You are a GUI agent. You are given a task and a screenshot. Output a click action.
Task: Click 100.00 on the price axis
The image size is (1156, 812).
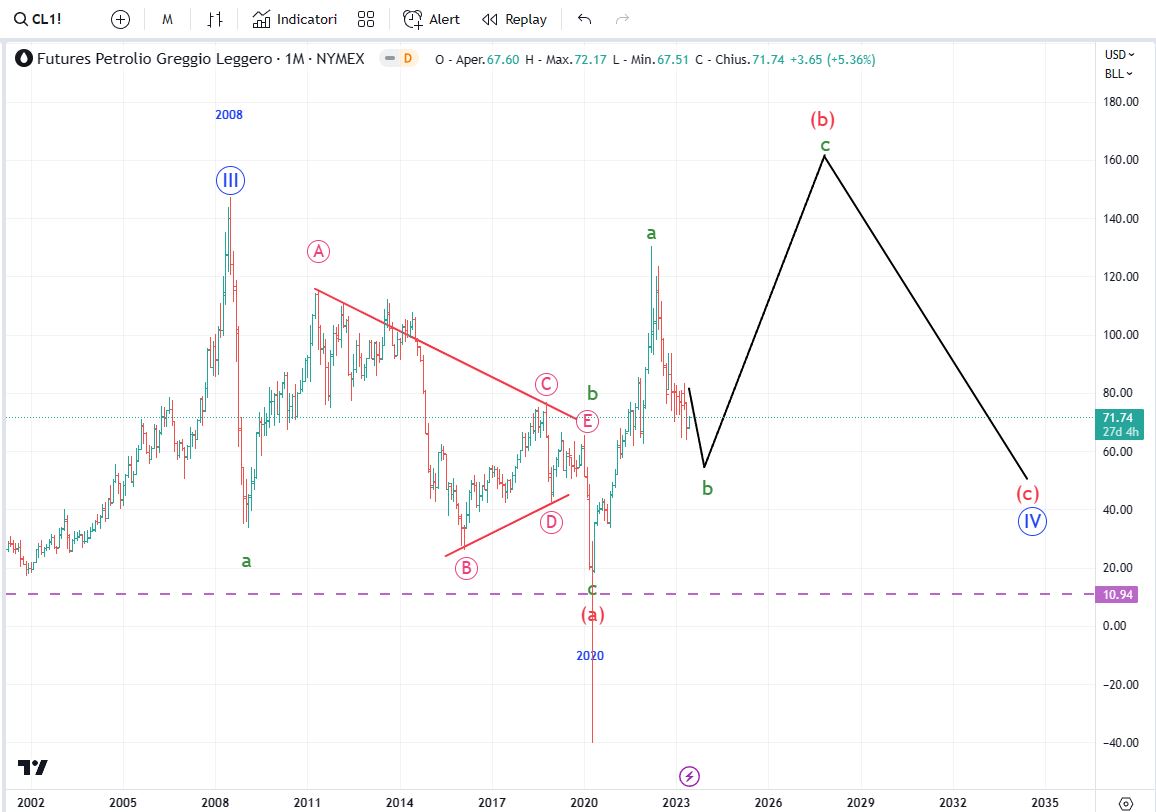click(x=1121, y=335)
